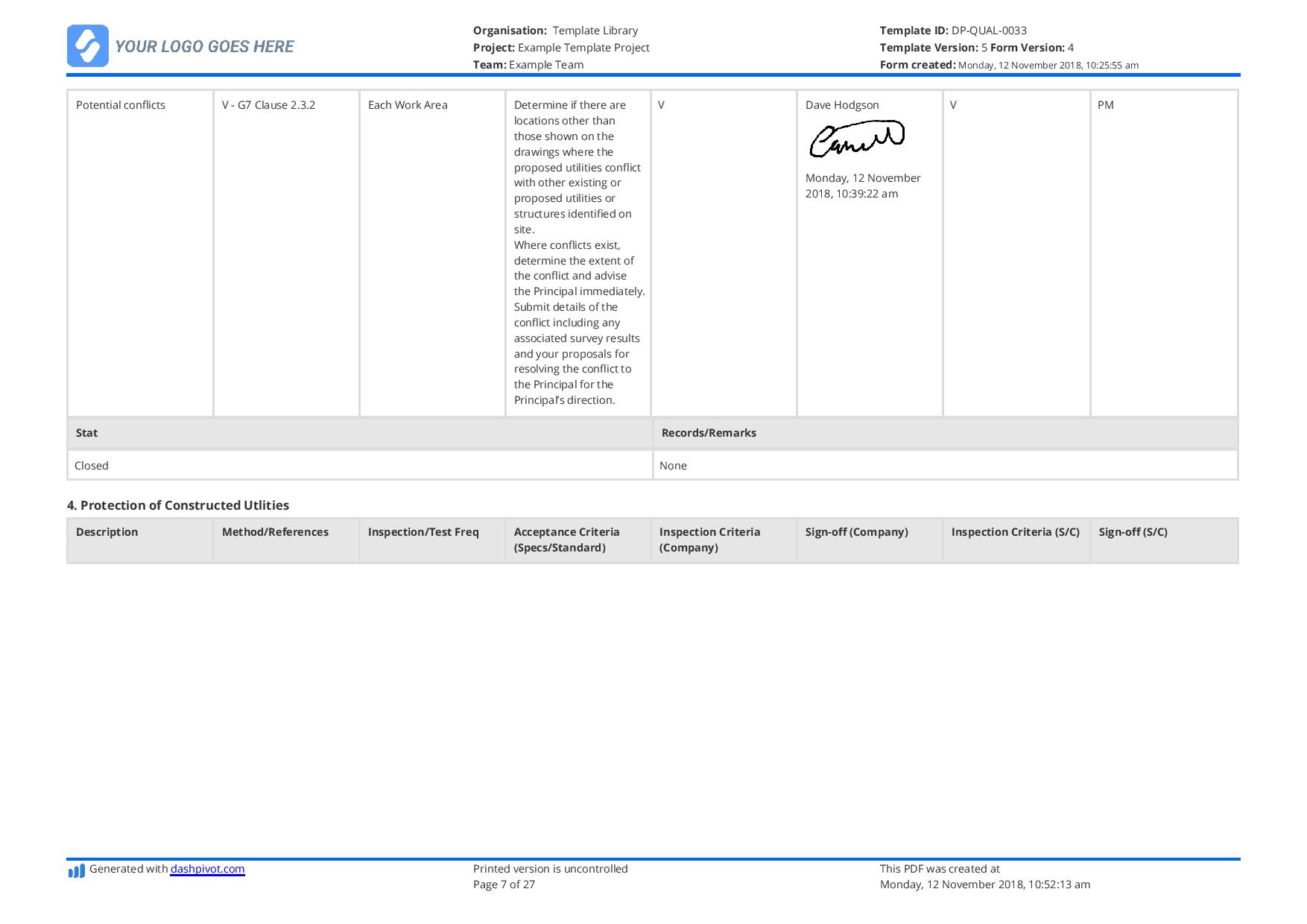1307x924 pixels.
Task: Click the dashpivot bar chart icon in footer
Action: pos(76,870)
